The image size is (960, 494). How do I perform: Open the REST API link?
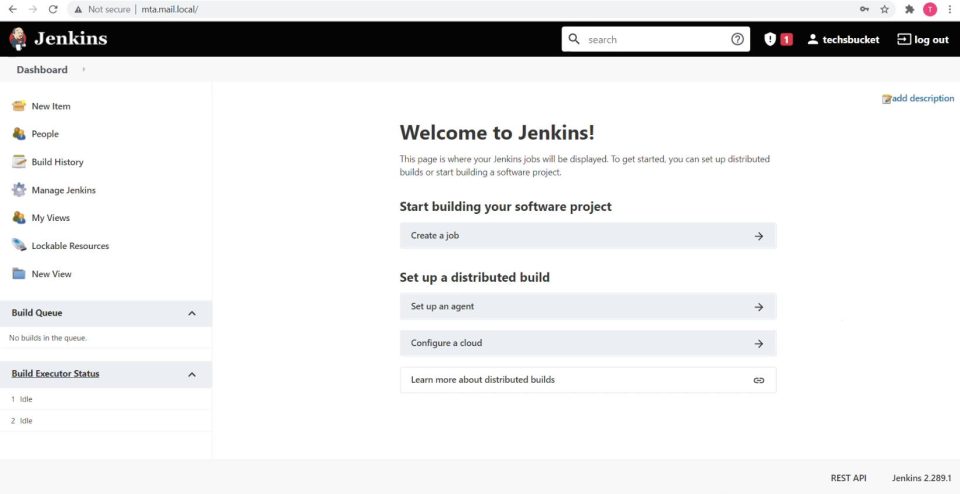tap(848, 477)
